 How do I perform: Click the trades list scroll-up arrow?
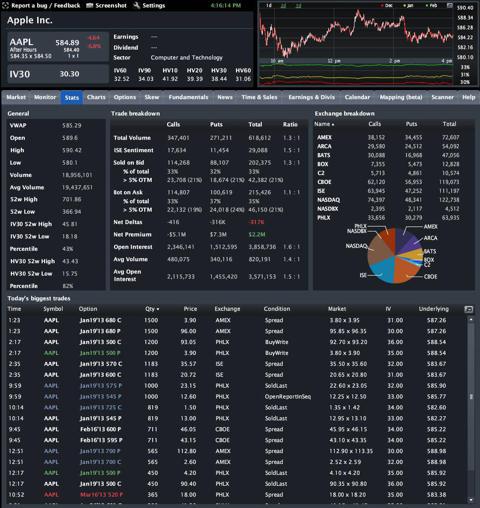point(471,320)
